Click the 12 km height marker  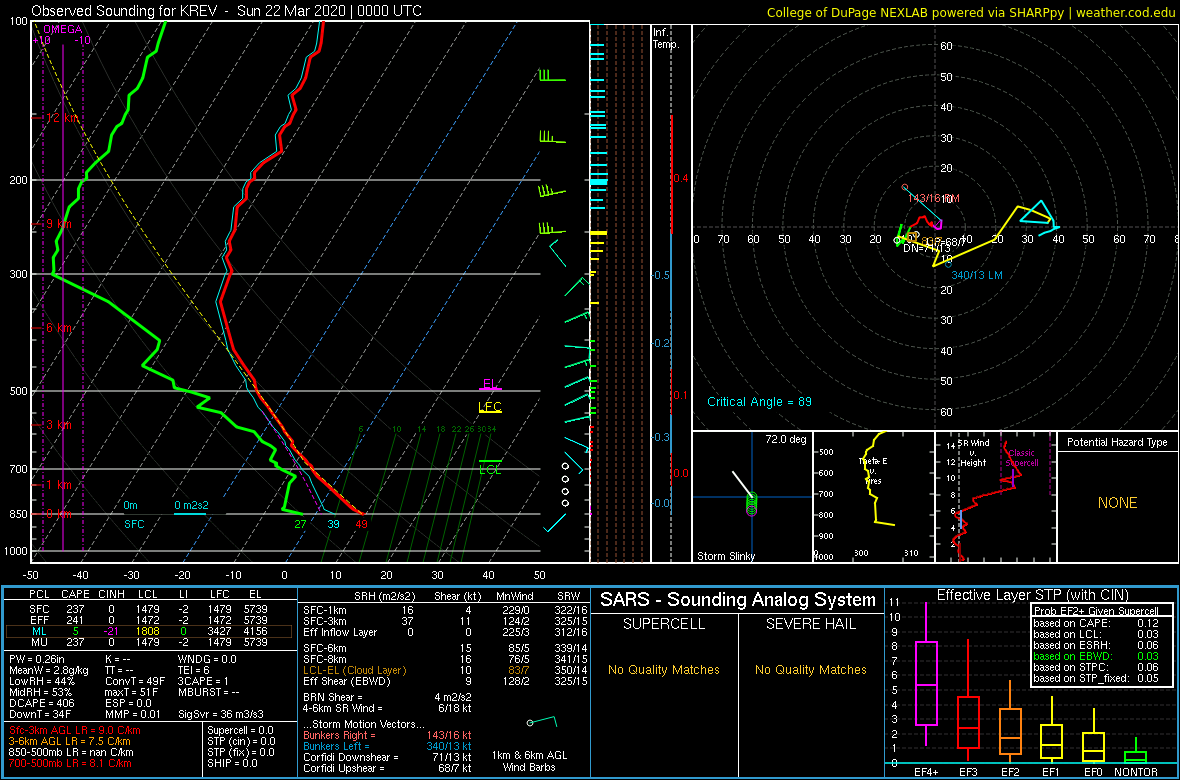pos(59,118)
